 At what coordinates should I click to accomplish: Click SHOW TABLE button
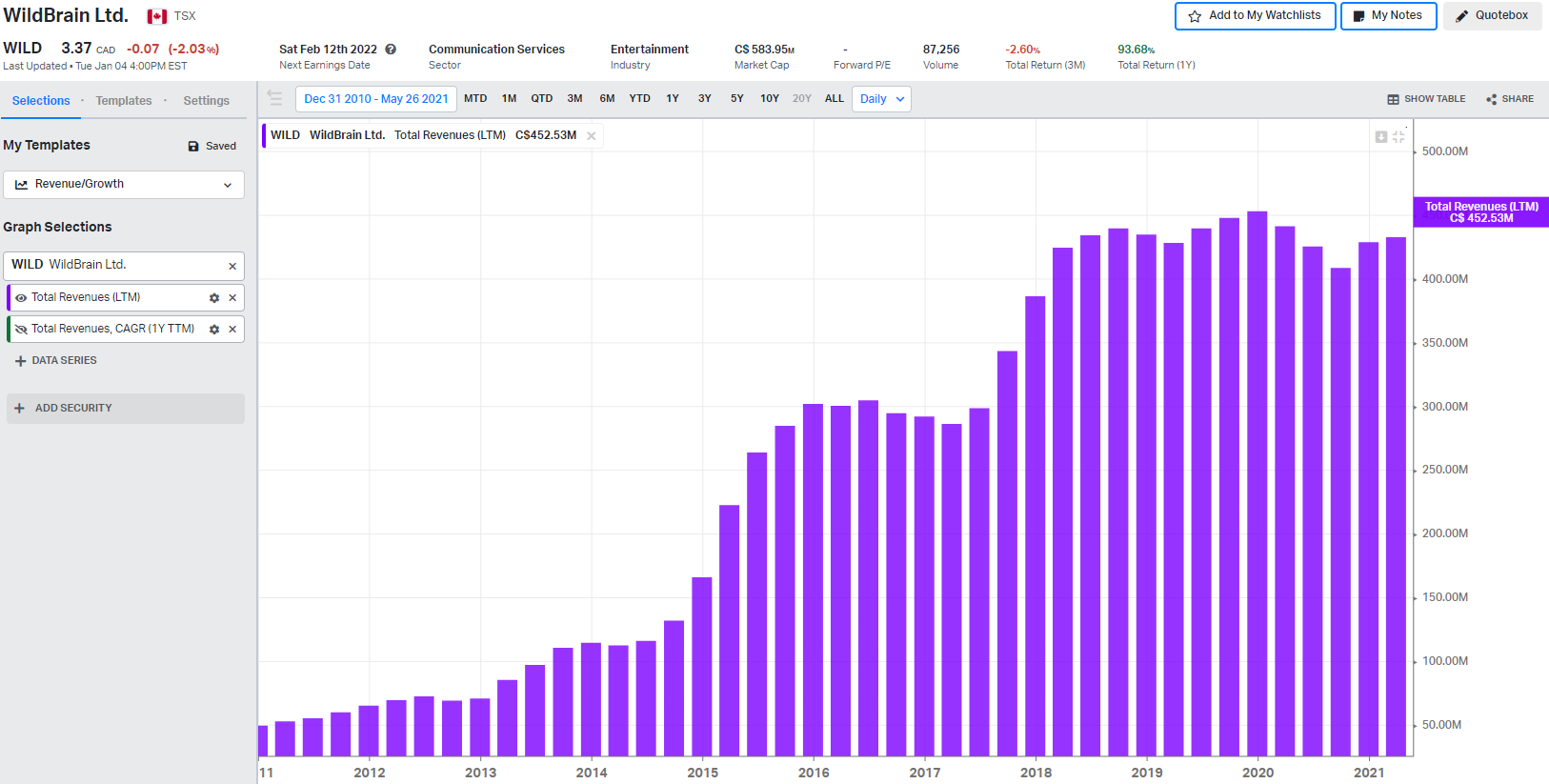click(x=1426, y=99)
